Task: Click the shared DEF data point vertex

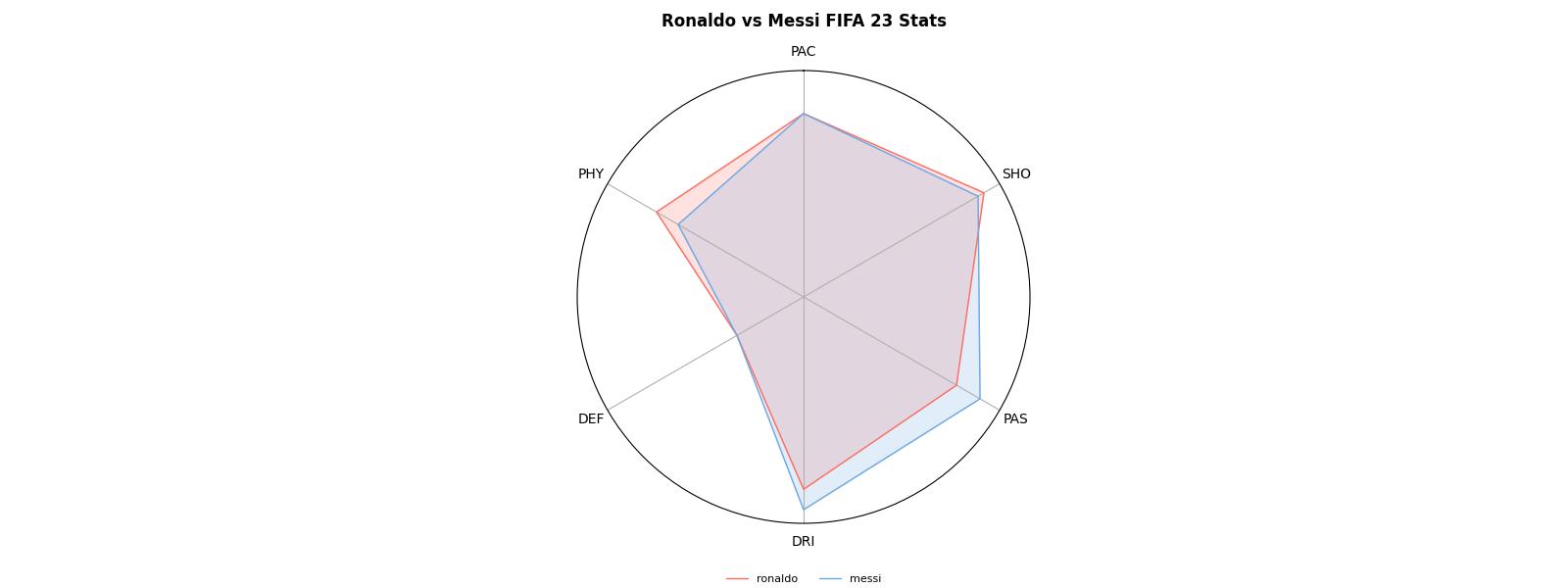Action: coord(737,335)
